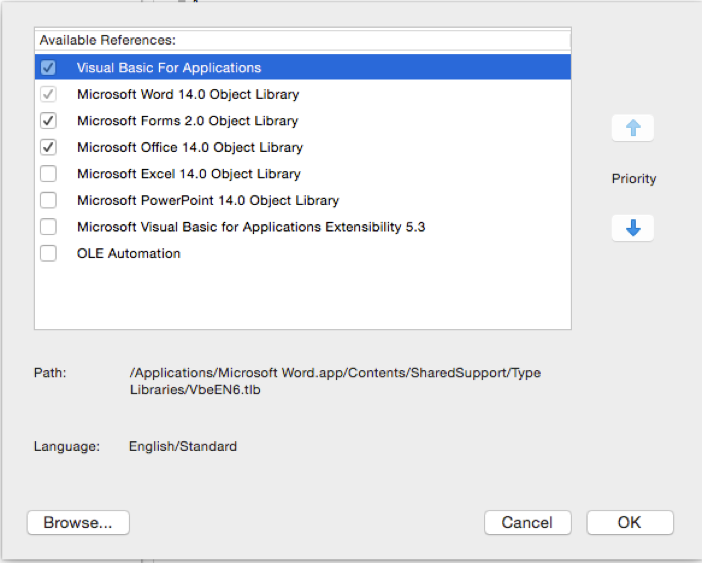Click the 'Available References:' header
This screenshot has width=702, height=563.
coord(107,40)
